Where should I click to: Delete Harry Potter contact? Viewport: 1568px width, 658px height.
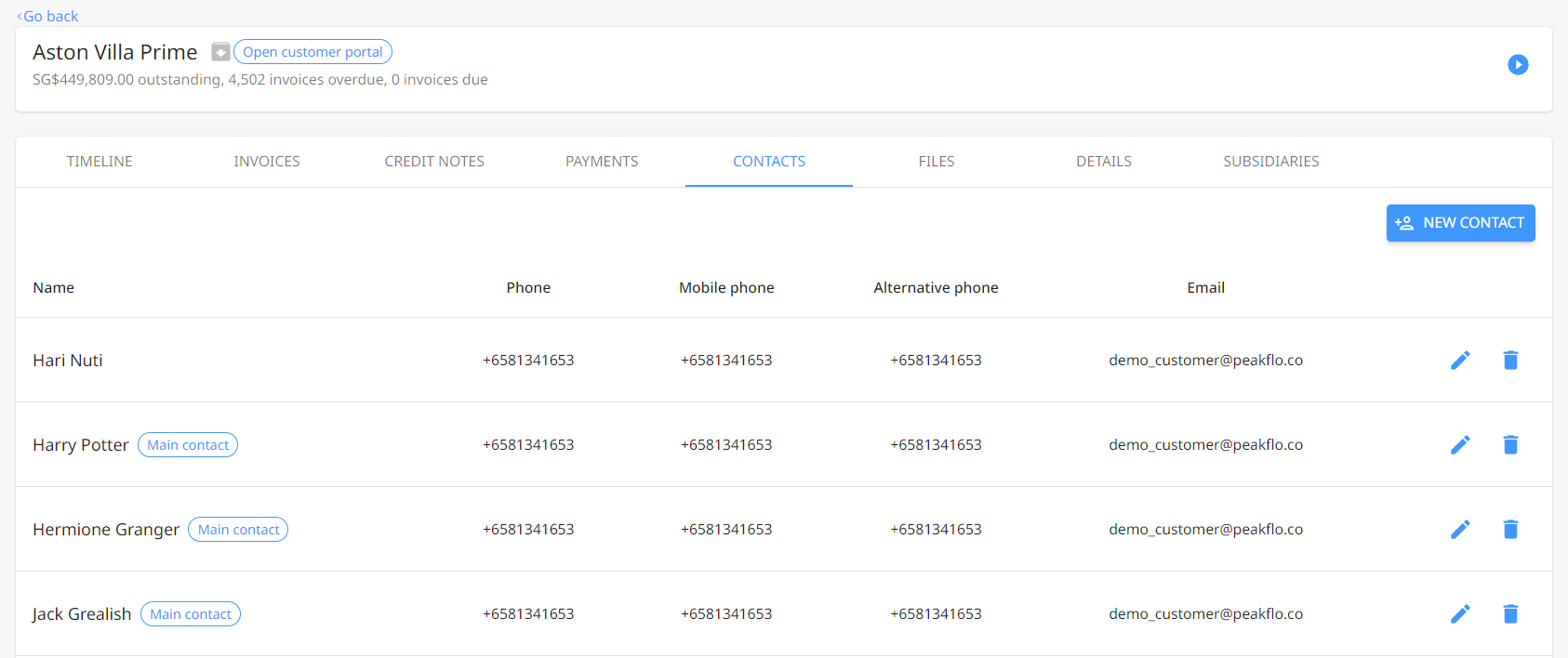[x=1510, y=445]
